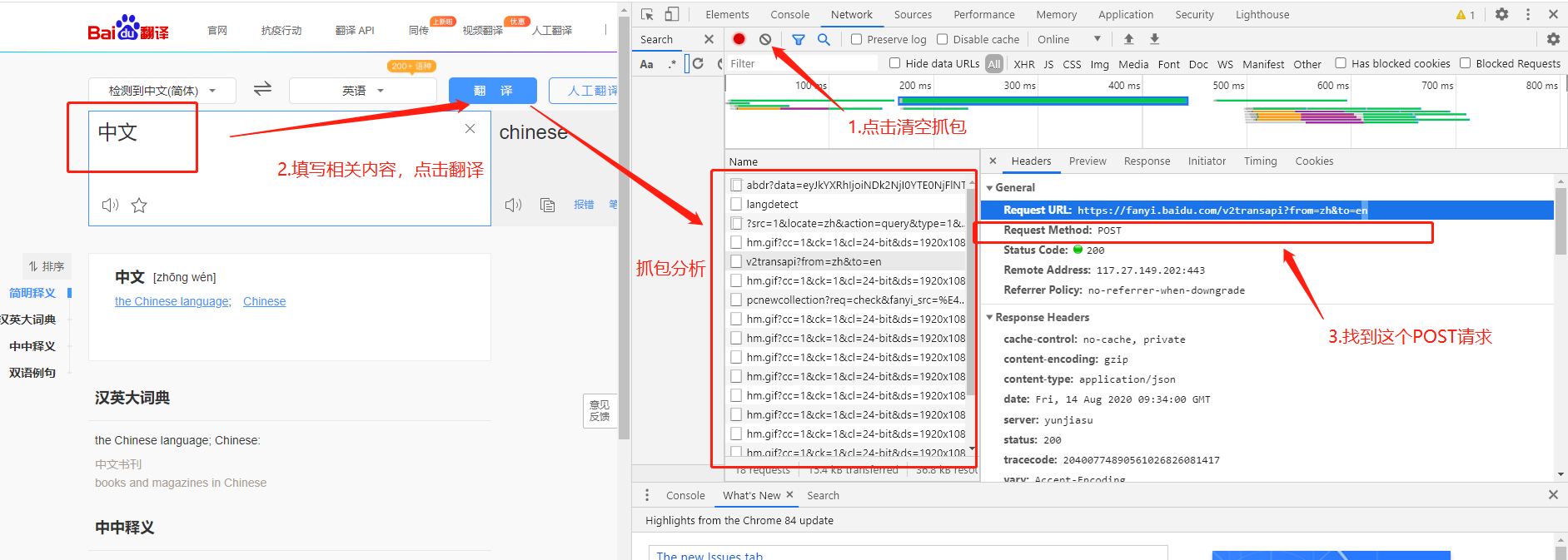Image resolution: width=1568 pixels, height=560 pixels.
Task: Toggle the device toolbar icon
Action: point(672,14)
